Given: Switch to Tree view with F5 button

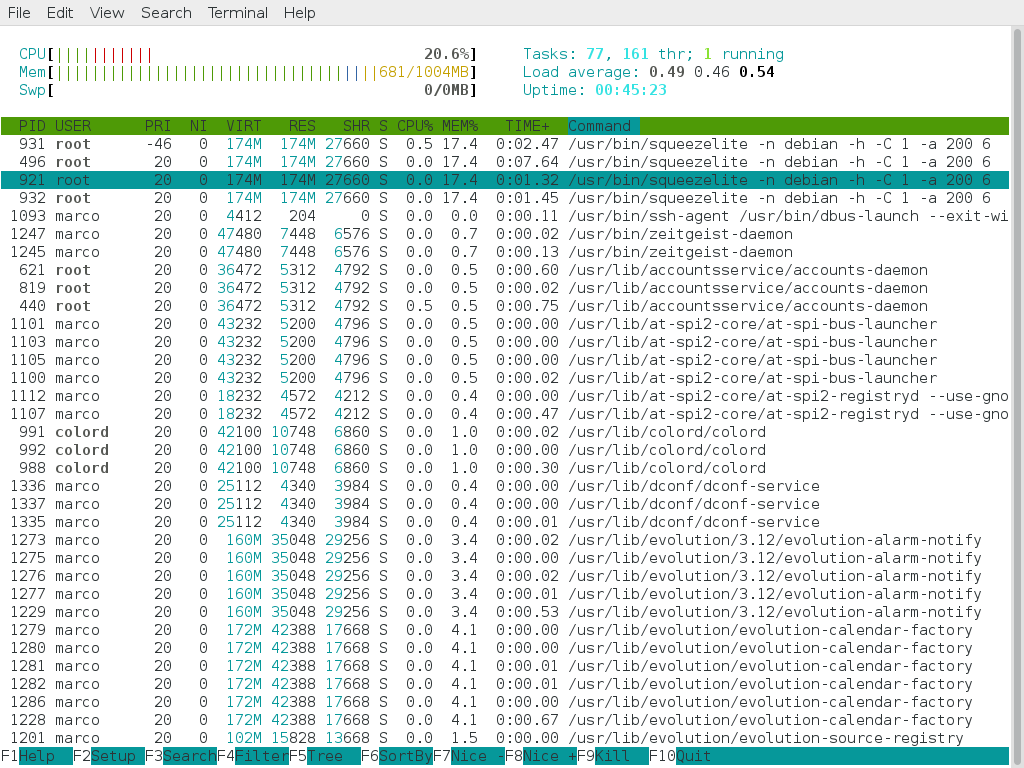Looking at the screenshot, I should click(x=325, y=756).
